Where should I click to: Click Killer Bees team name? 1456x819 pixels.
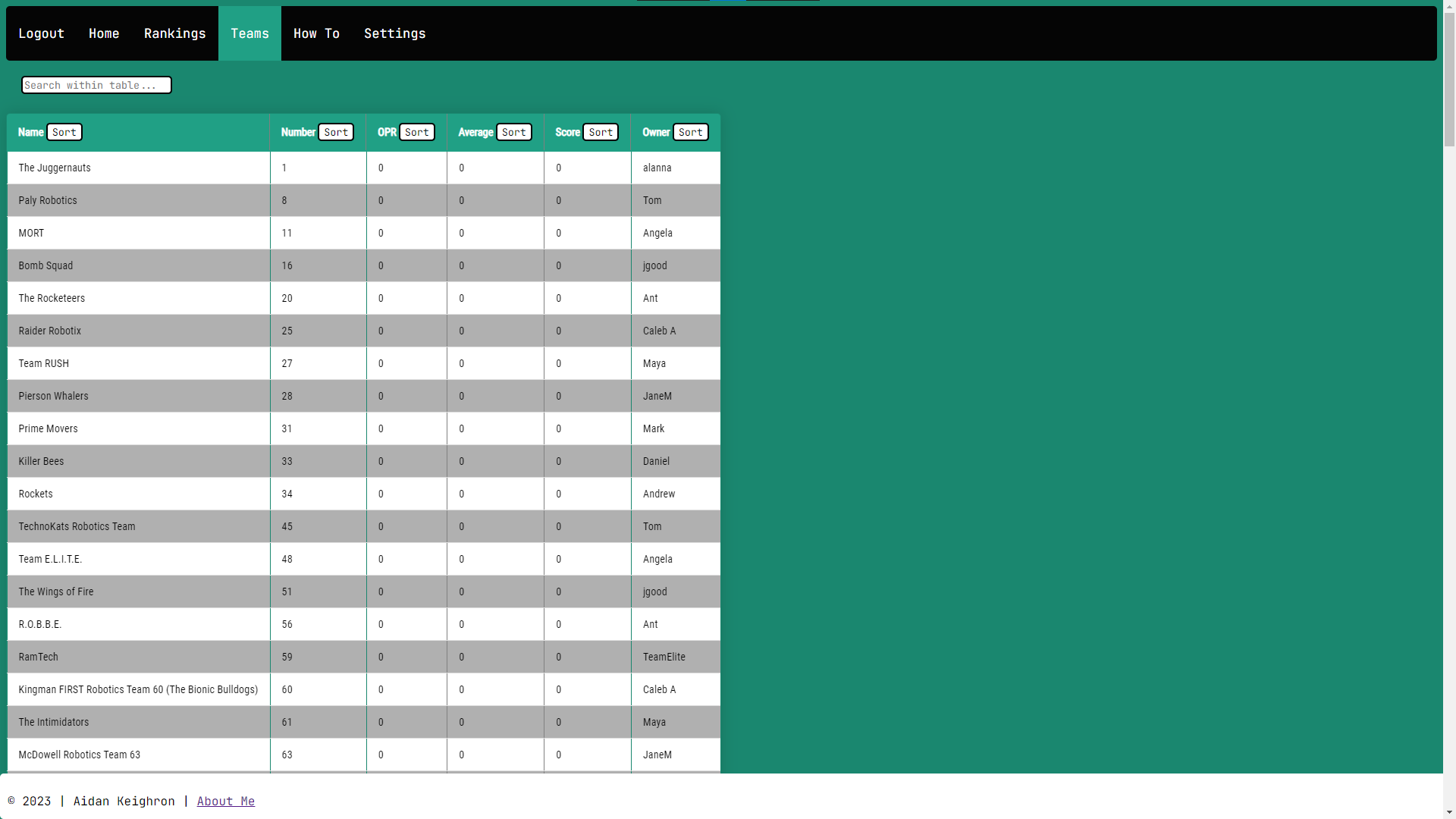(x=41, y=461)
